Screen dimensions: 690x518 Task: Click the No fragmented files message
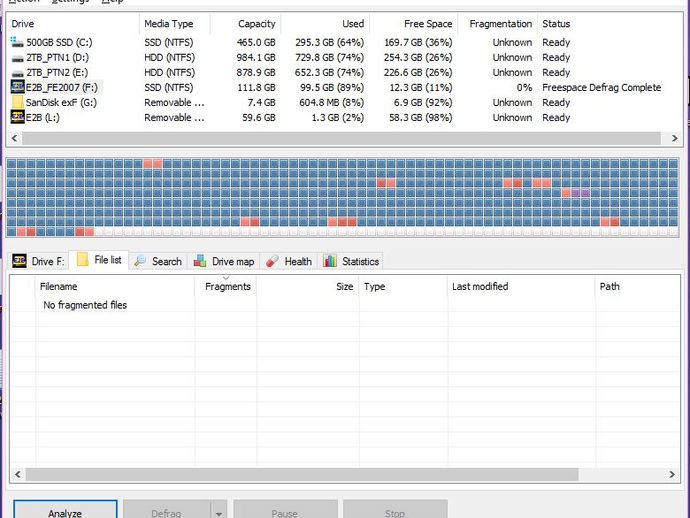tap(85, 305)
